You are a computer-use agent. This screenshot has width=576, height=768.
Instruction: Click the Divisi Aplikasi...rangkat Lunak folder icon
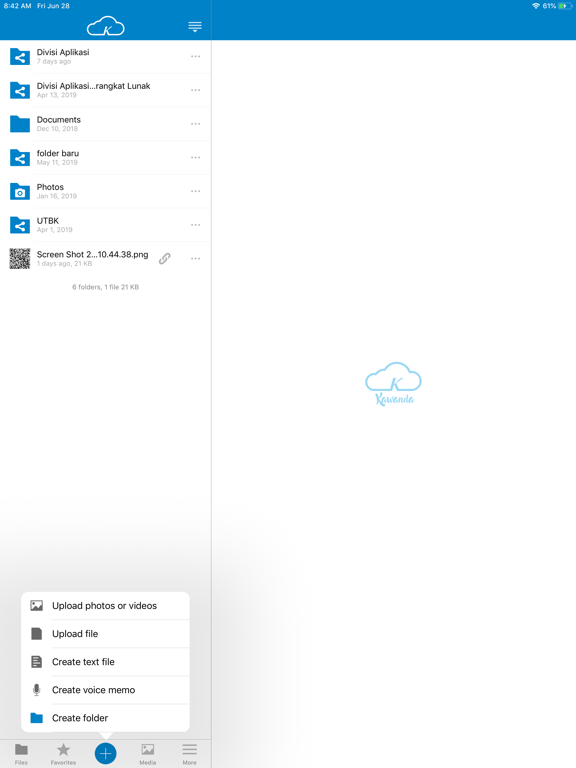[x=20, y=90]
